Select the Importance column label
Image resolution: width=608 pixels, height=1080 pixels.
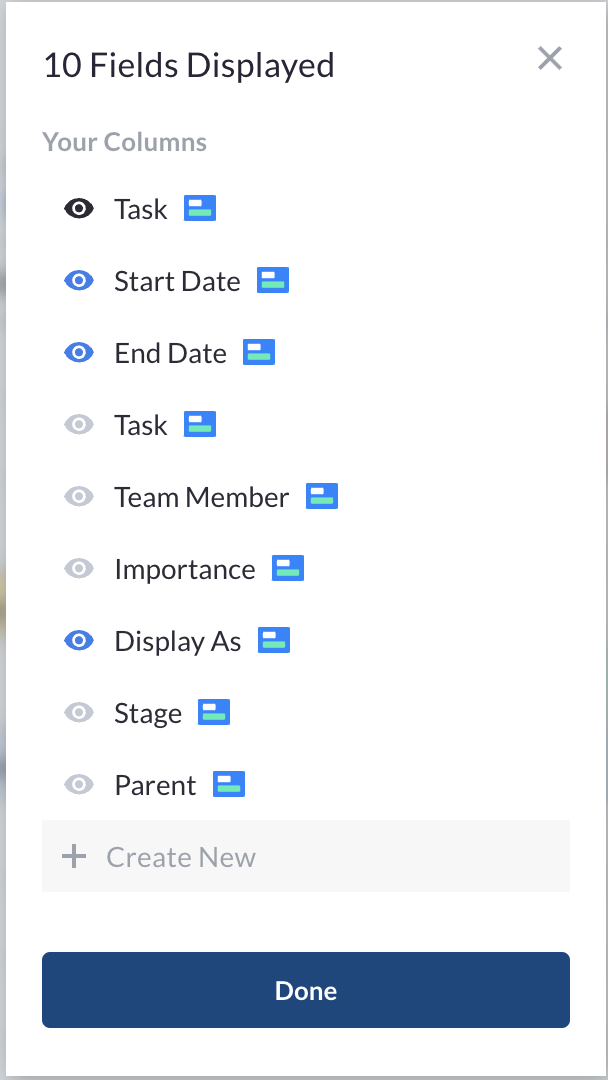(185, 570)
